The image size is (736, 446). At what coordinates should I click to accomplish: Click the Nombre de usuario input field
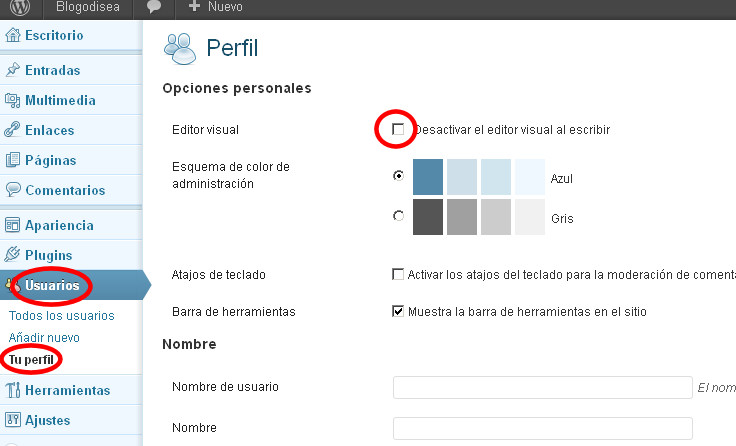[542, 387]
